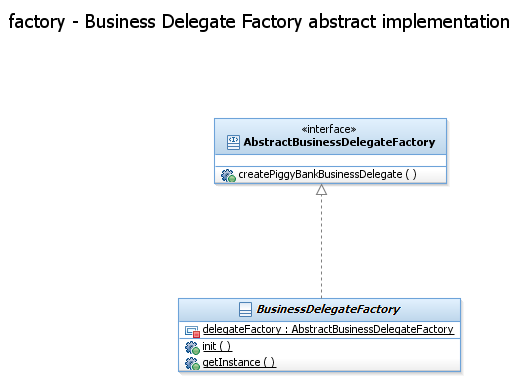Click the class icon beside BusinessDelegateFactory

(245, 309)
